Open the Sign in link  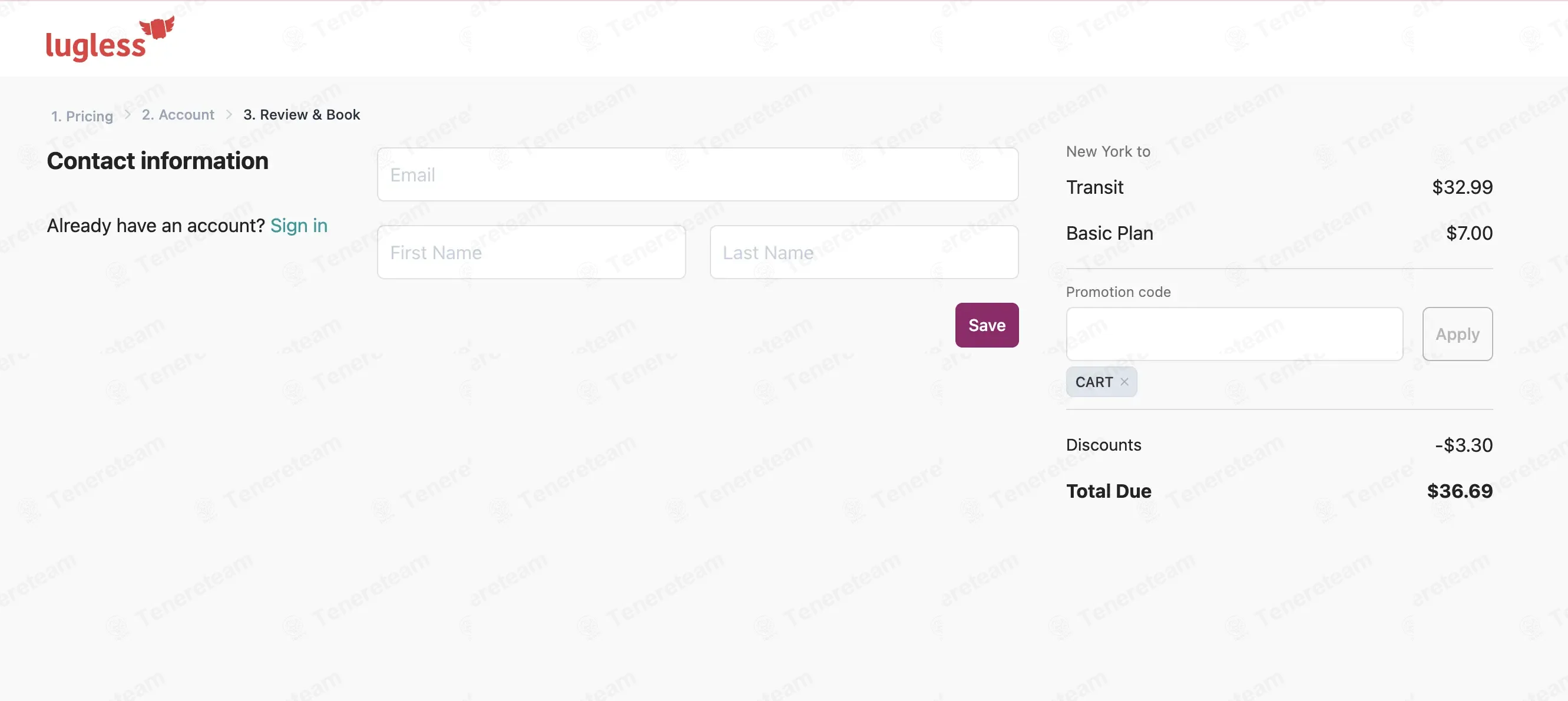click(x=299, y=226)
